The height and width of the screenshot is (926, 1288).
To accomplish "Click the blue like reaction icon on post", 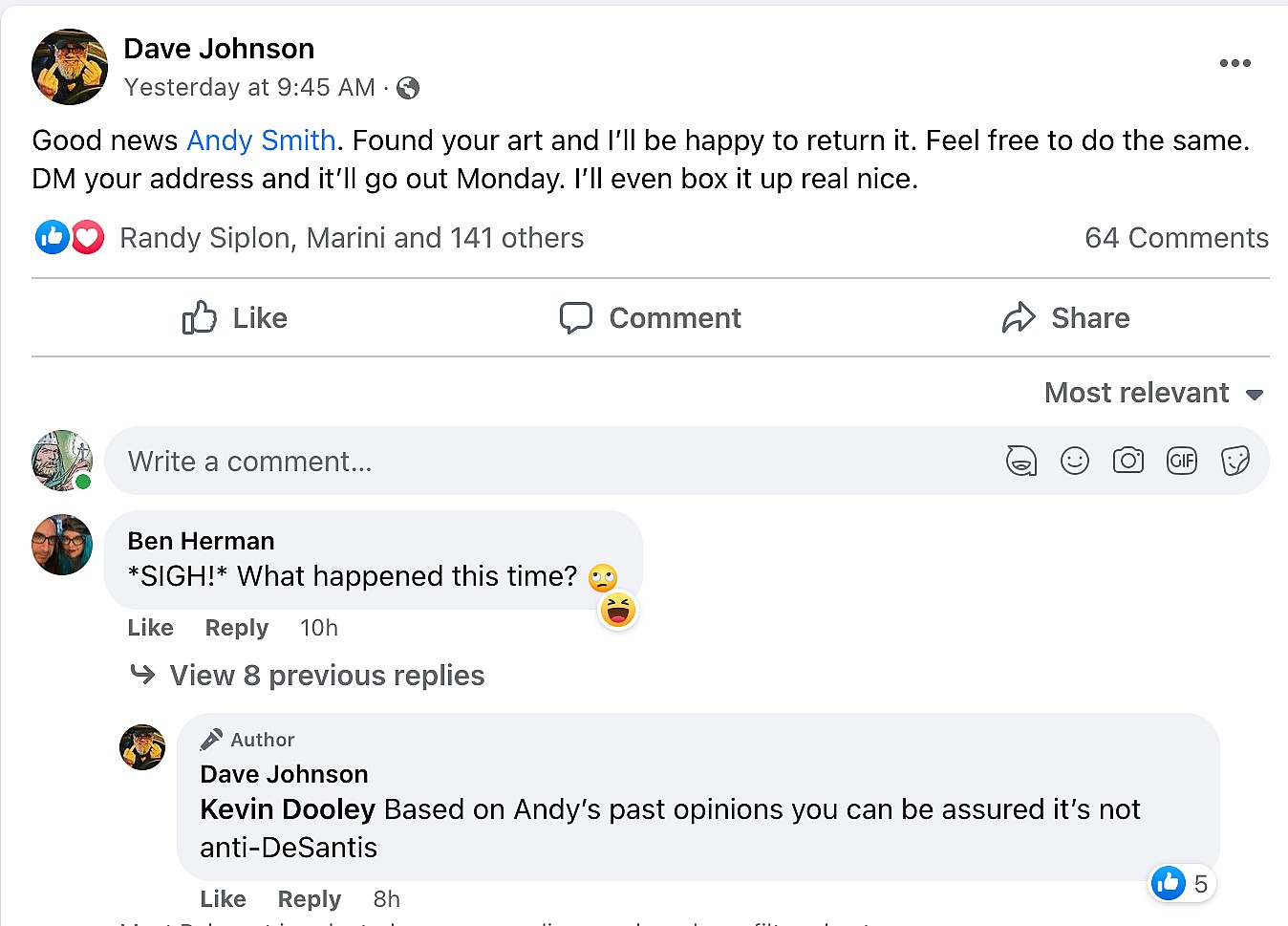I will [x=52, y=237].
